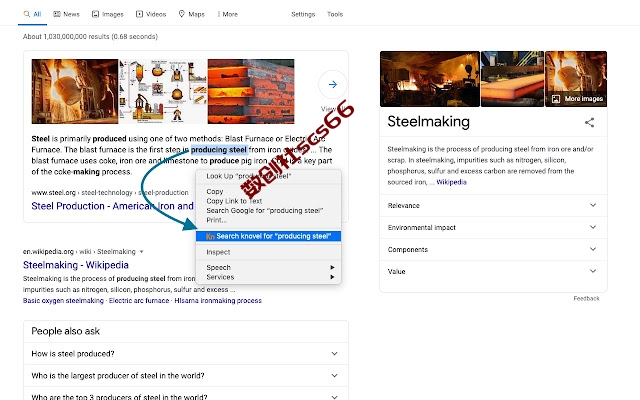
Task: Switch to the Videos tab
Action: (x=151, y=14)
